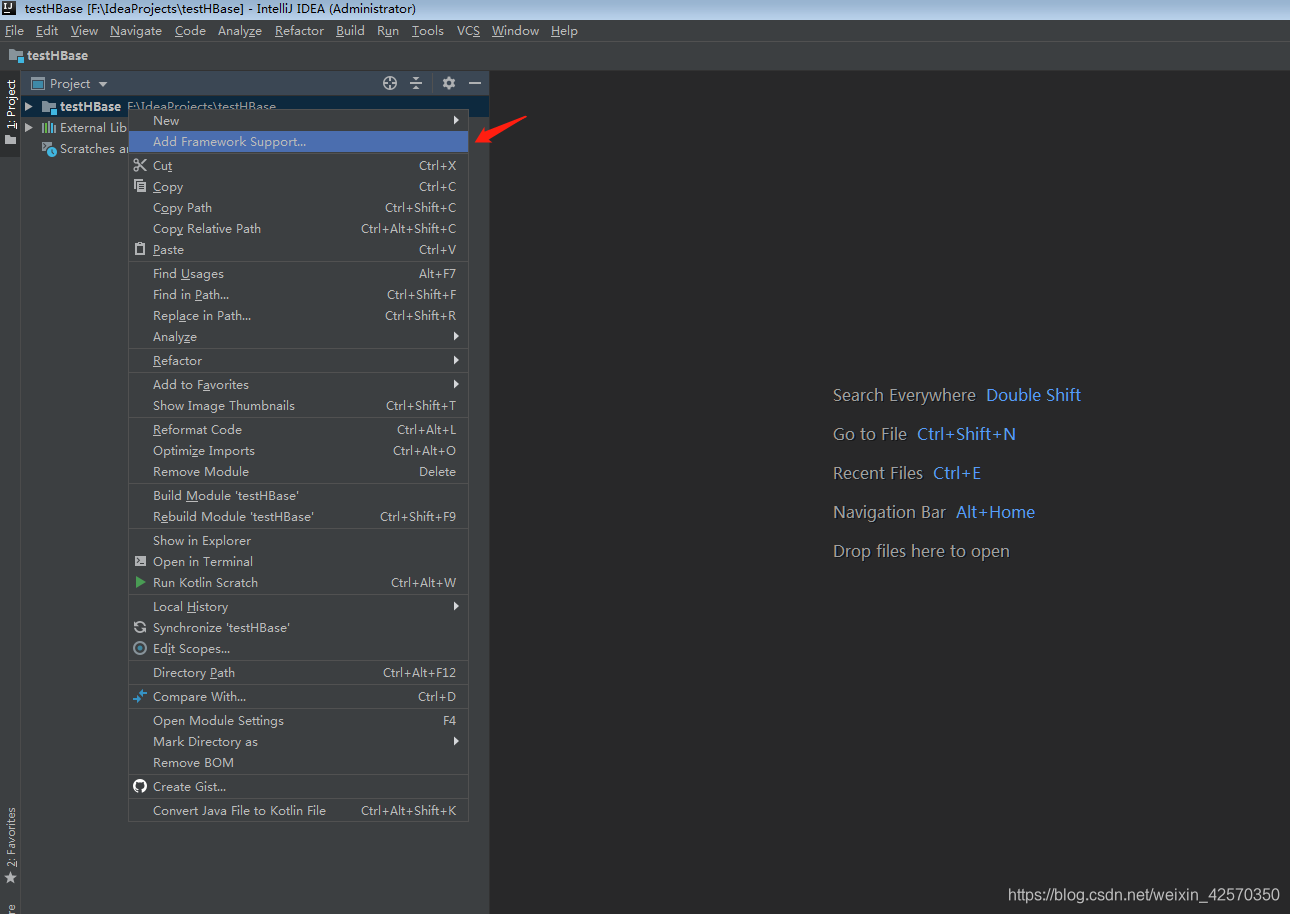Choose Copy Relative Path

pos(298,228)
